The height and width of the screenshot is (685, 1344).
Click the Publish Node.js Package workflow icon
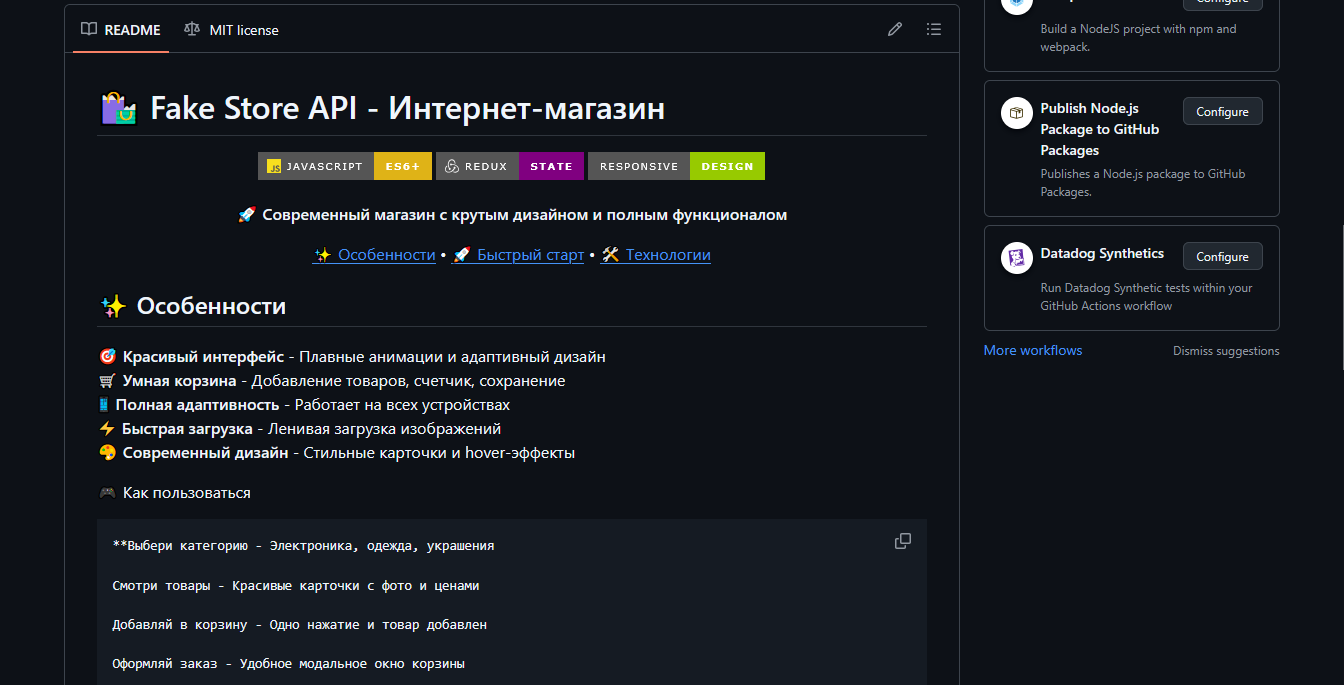[1016, 112]
